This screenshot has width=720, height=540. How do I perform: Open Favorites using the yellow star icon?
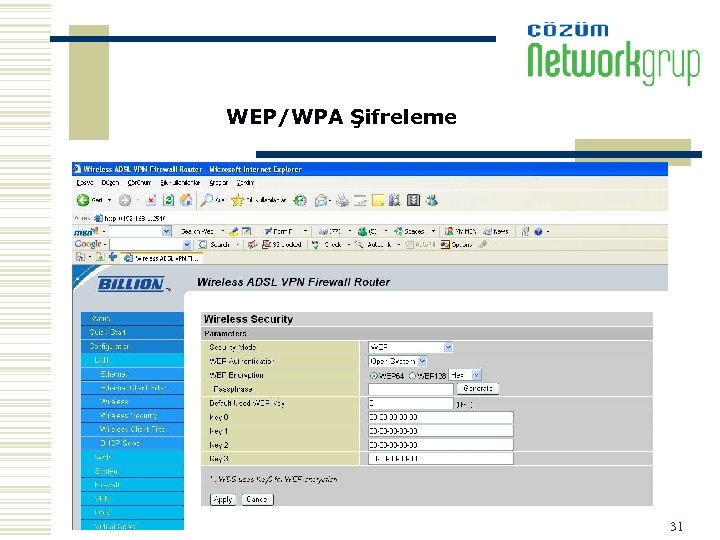[x=237, y=200]
